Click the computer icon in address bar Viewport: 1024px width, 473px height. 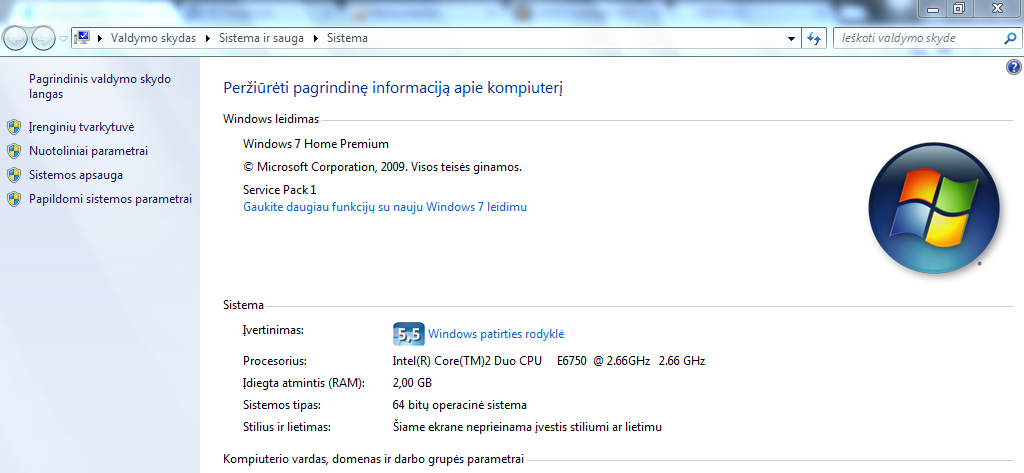82,38
